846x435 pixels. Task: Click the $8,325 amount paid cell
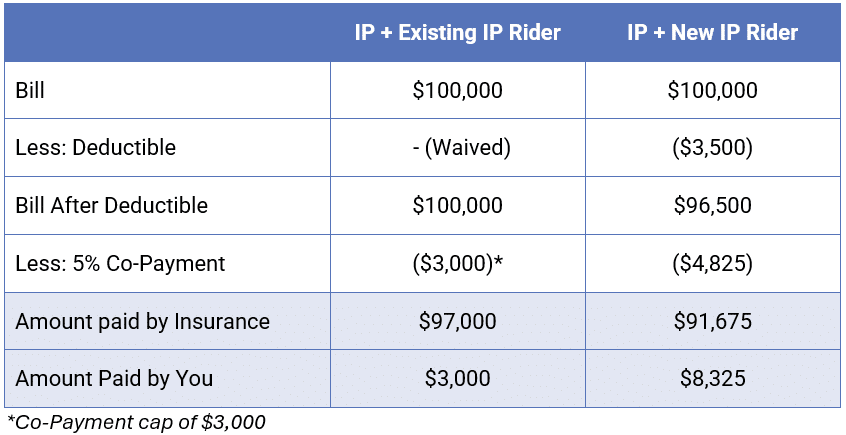712,379
